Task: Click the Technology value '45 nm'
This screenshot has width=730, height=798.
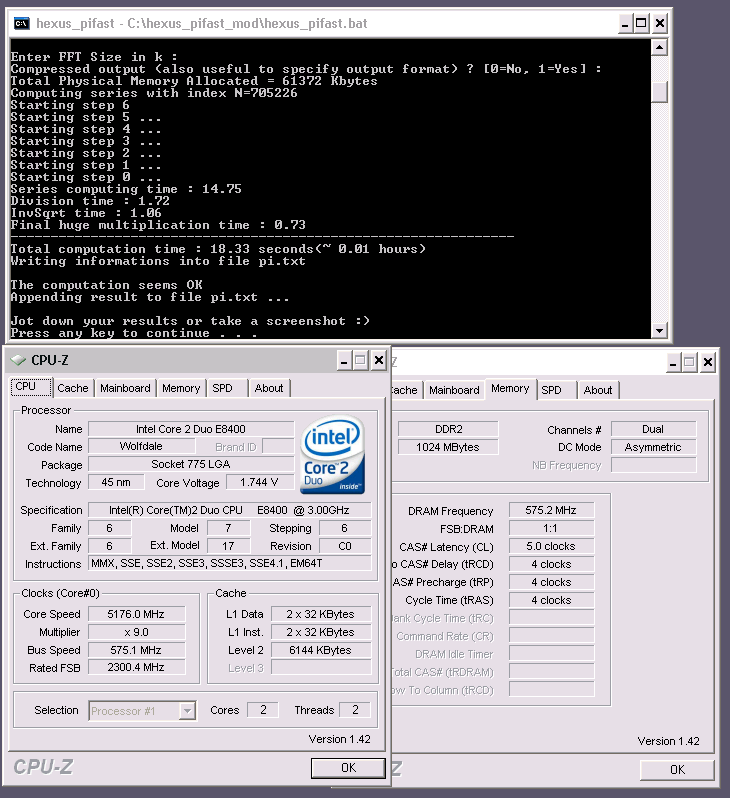Action: [x=116, y=482]
